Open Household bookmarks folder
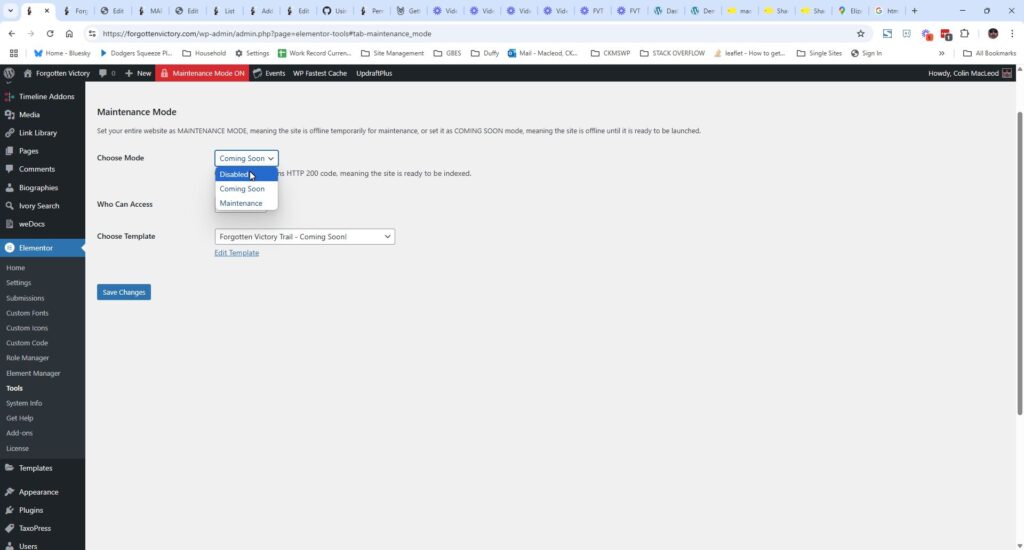 point(204,53)
